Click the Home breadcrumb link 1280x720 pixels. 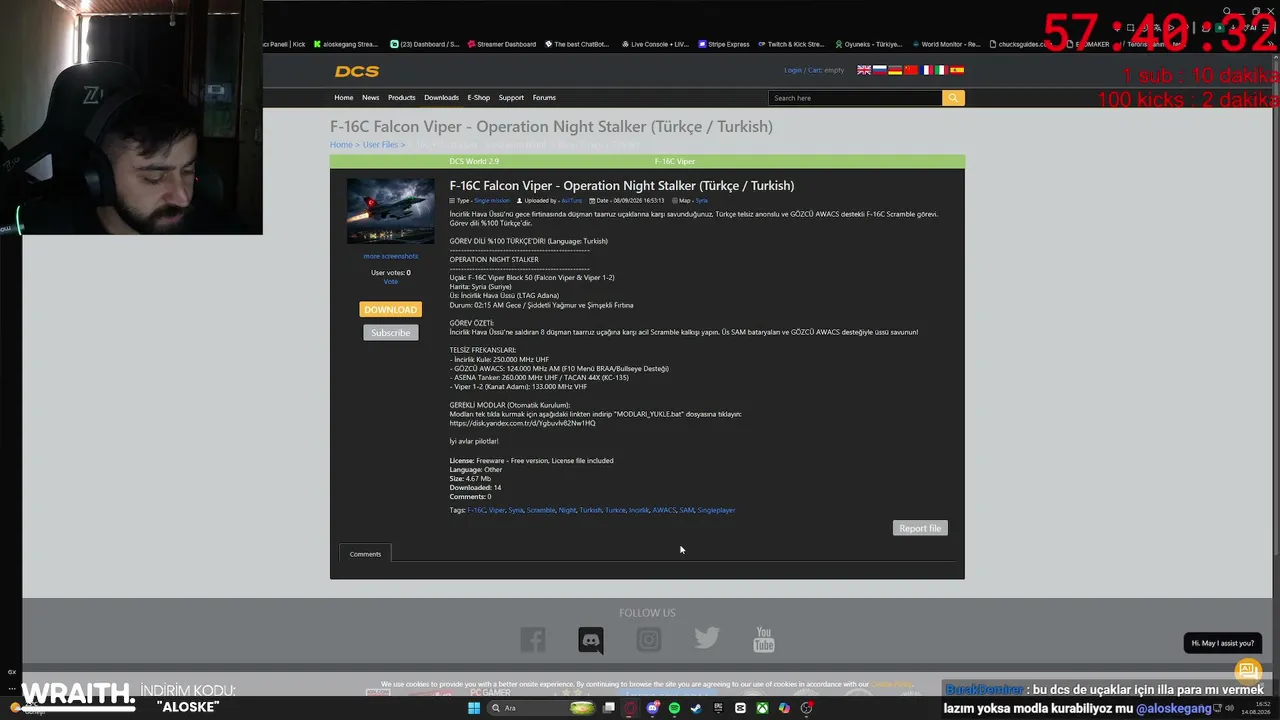point(341,145)
